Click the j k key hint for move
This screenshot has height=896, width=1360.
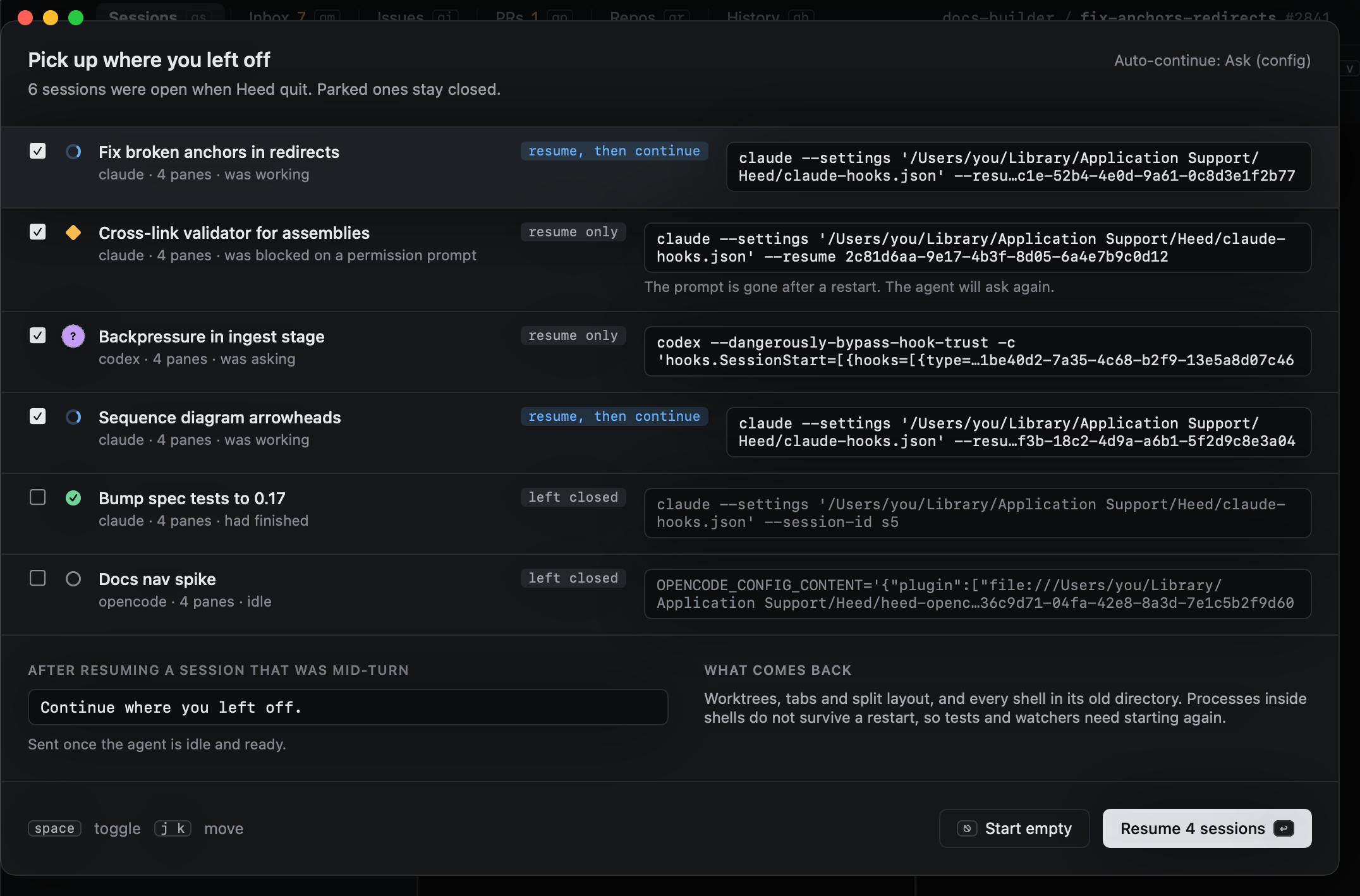[173, 828]
